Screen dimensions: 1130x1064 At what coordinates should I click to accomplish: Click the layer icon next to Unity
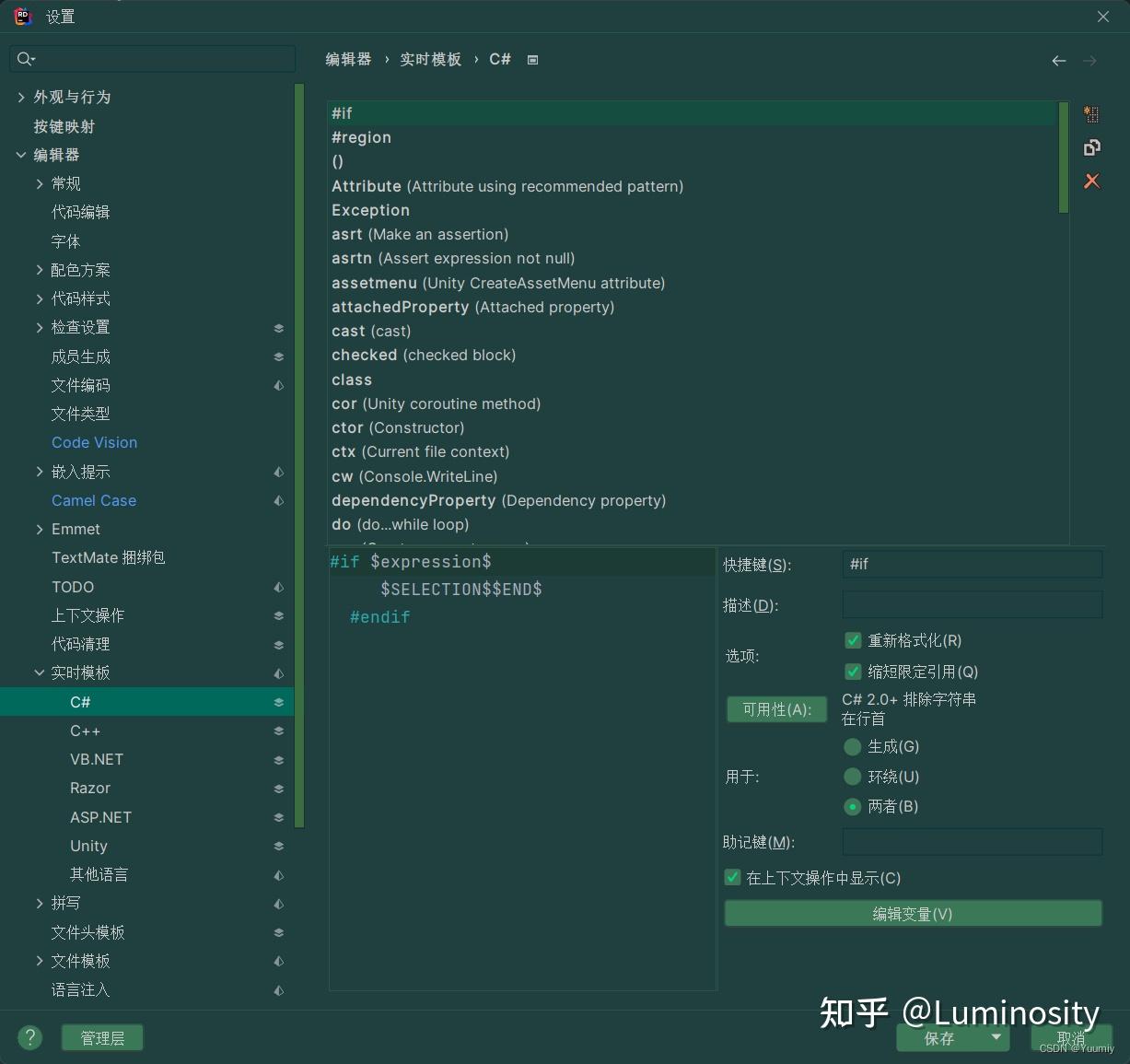(x=278, y=846)
